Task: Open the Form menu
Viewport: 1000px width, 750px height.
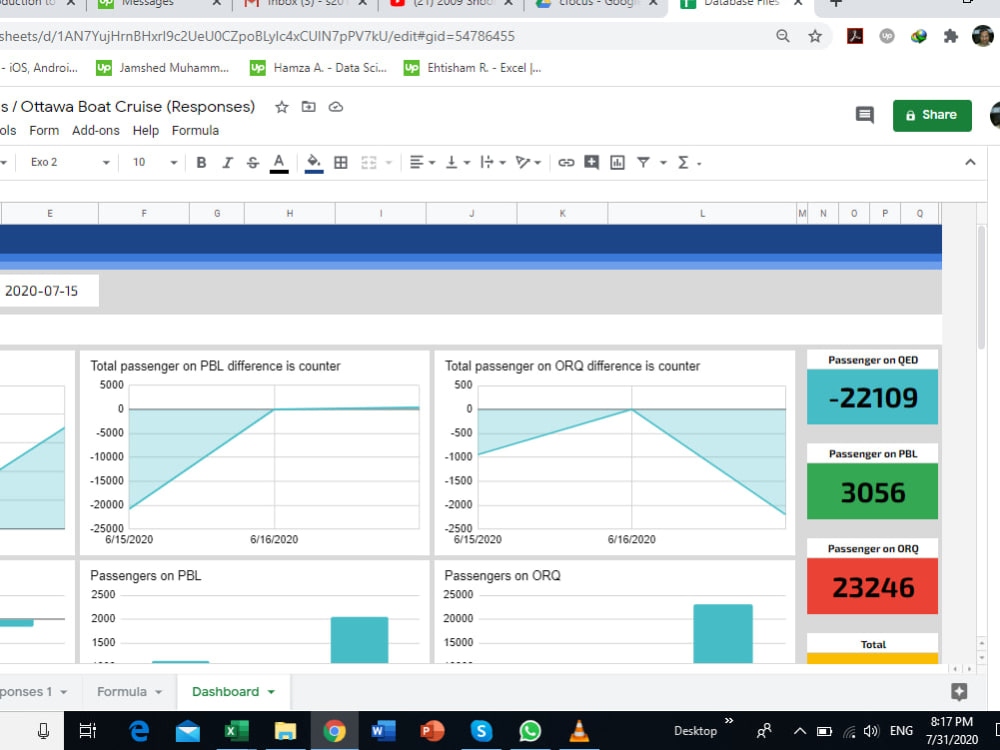Action: click(44, 130)
